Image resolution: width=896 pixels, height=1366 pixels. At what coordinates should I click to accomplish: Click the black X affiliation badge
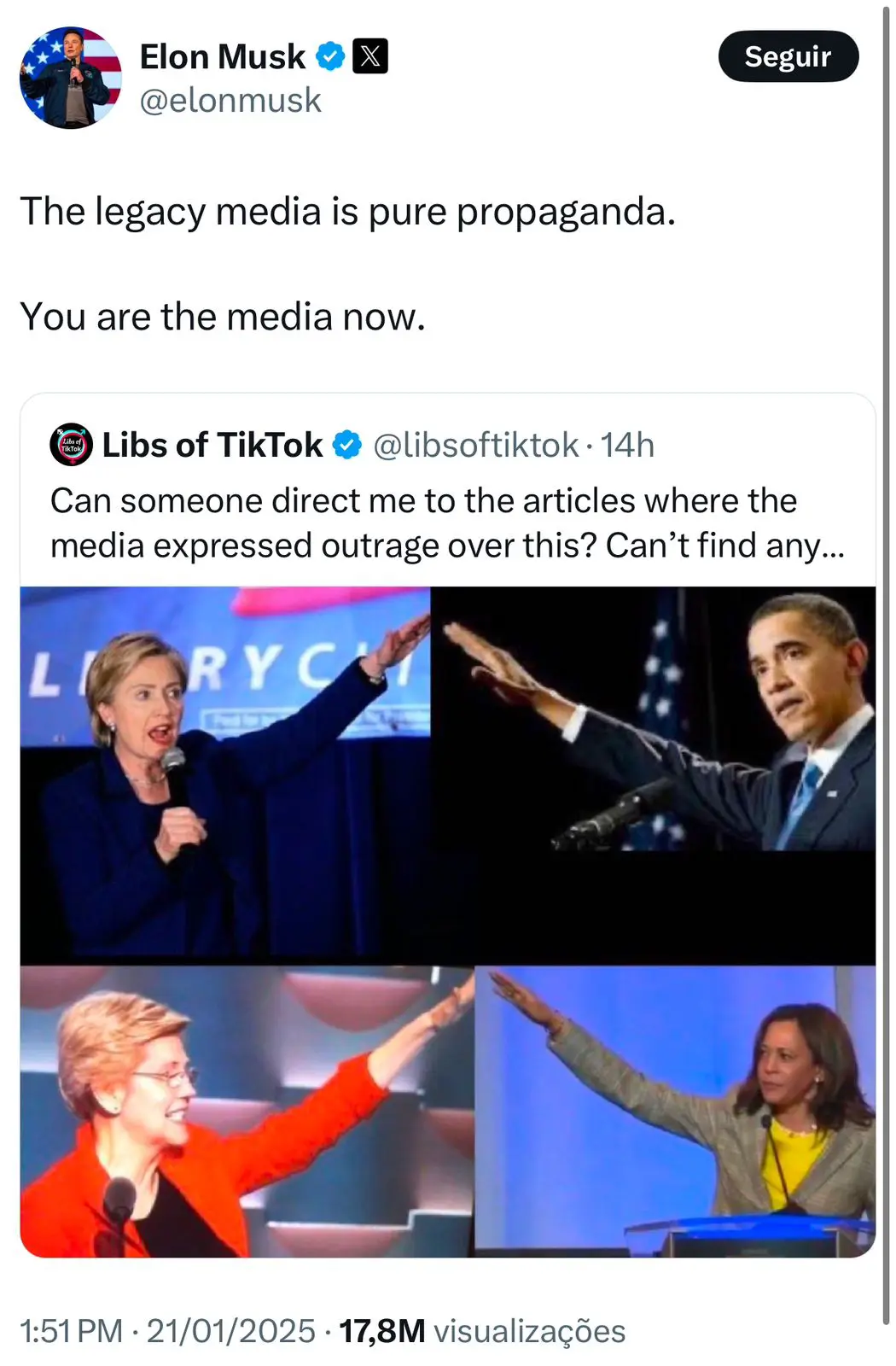(370, 56)
